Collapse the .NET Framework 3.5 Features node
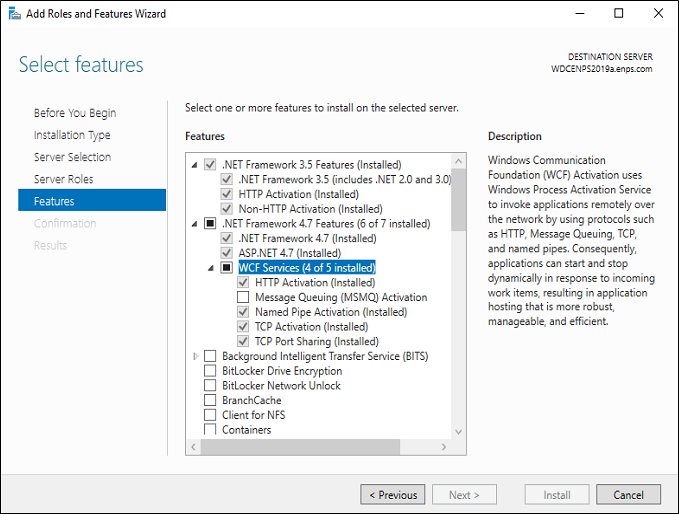Screen dimensions: 679x514 [194, 165]
